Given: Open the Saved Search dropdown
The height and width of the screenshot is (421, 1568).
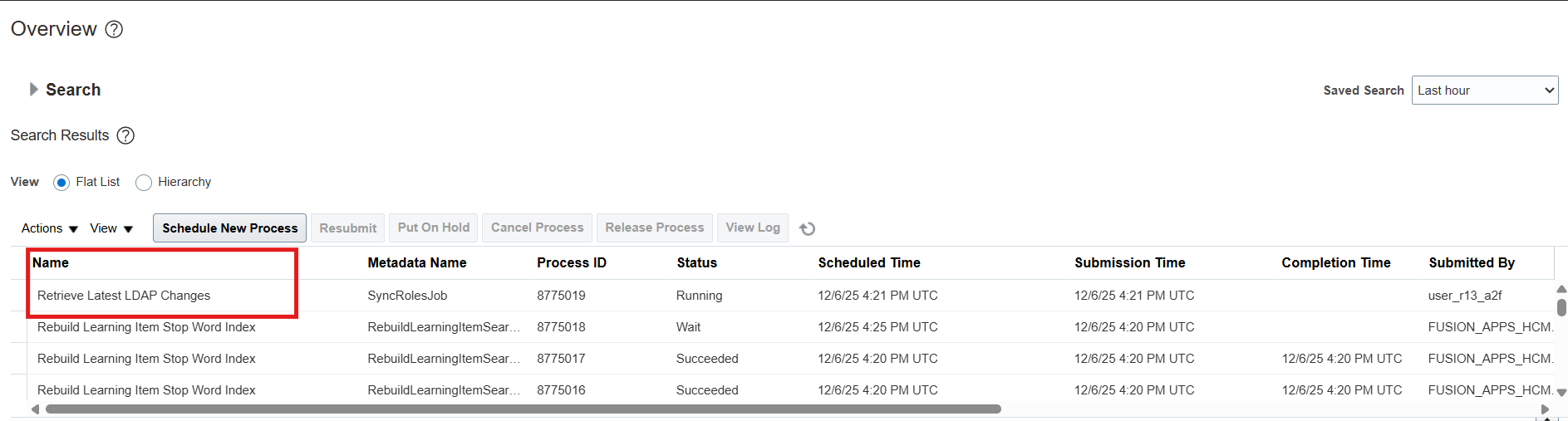Looking at the screenshot, I should pos(1484,91).
